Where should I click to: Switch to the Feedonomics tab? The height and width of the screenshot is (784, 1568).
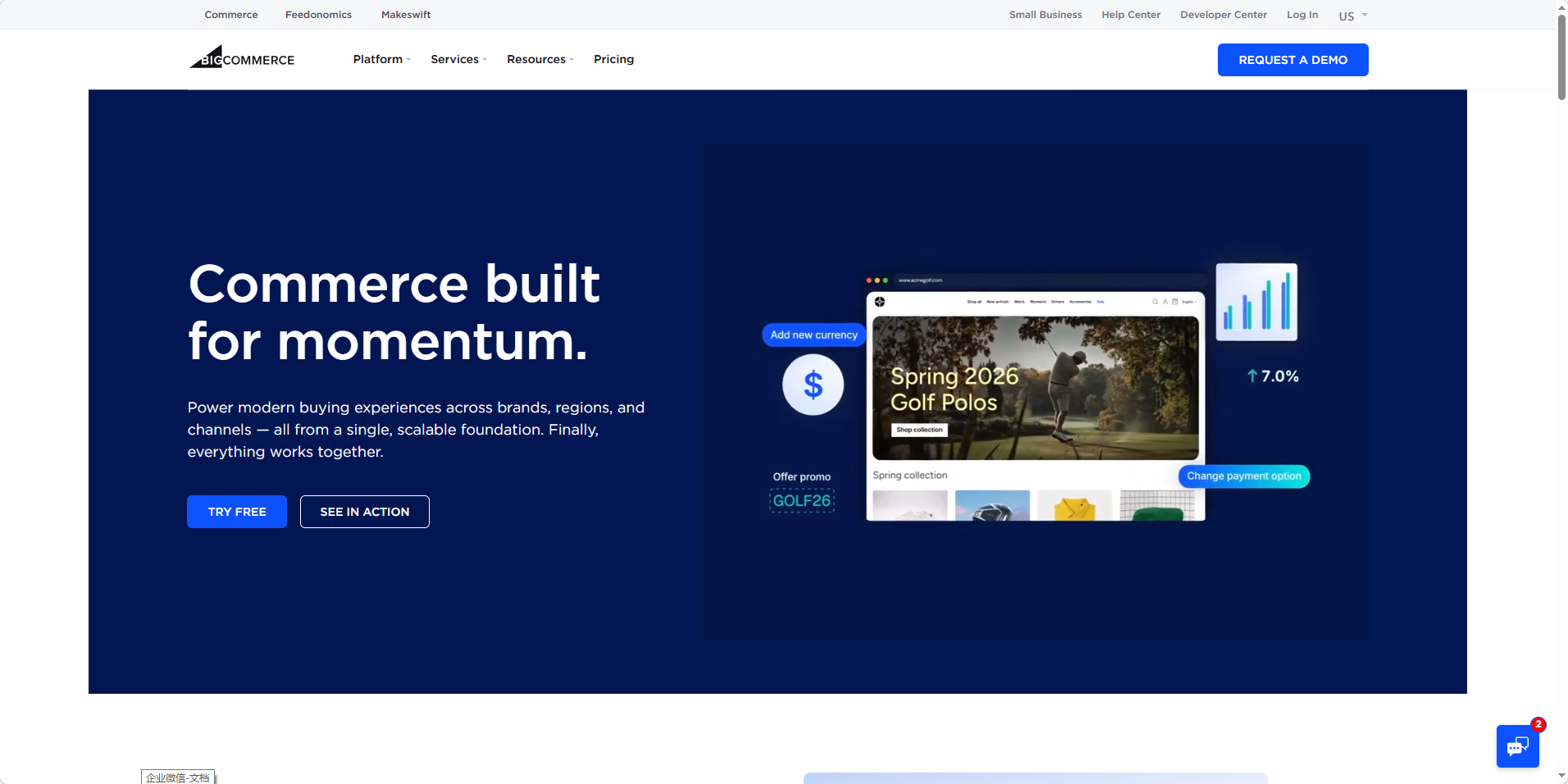(318, 15)
